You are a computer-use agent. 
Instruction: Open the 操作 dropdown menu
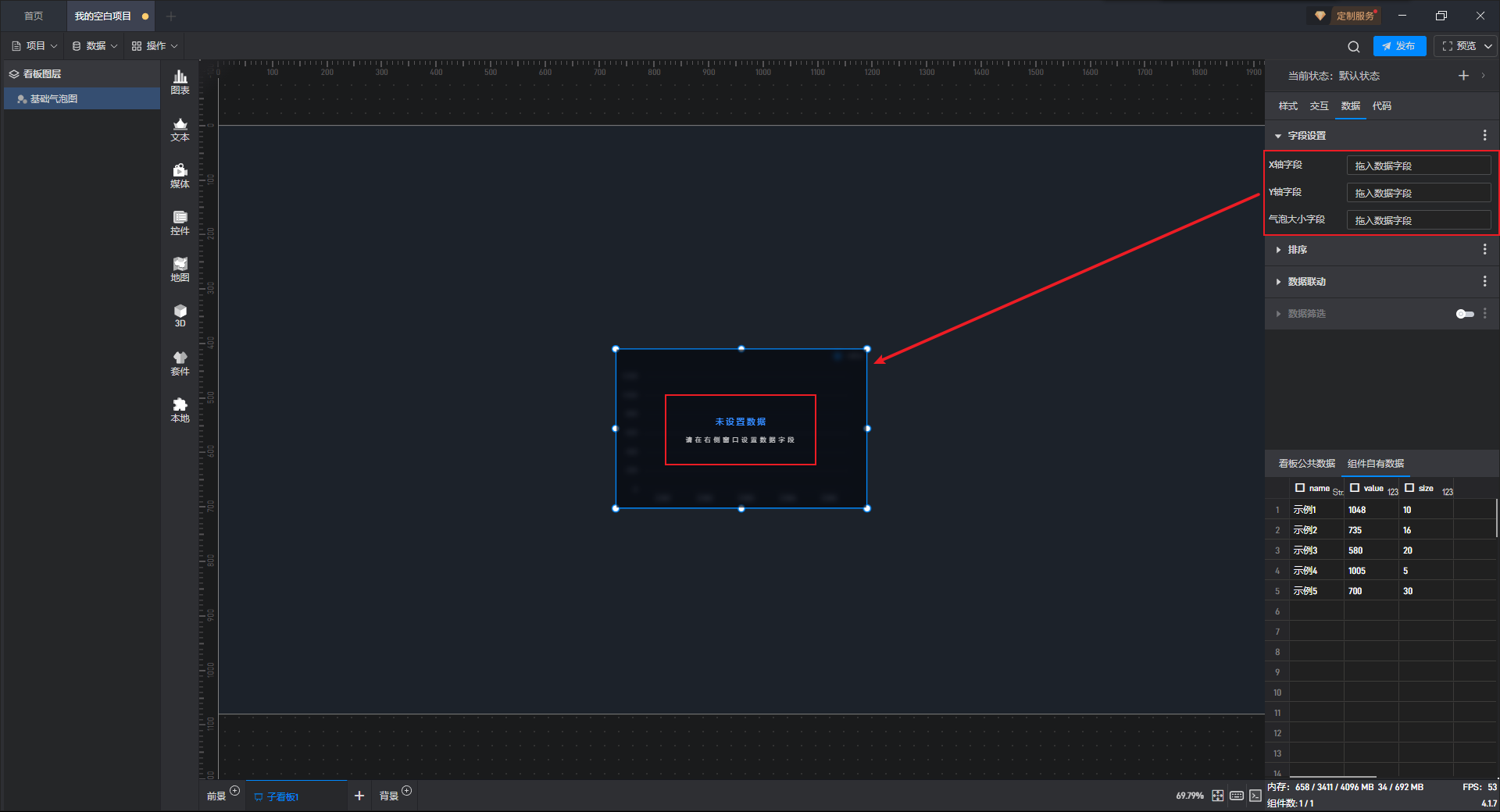155,46
